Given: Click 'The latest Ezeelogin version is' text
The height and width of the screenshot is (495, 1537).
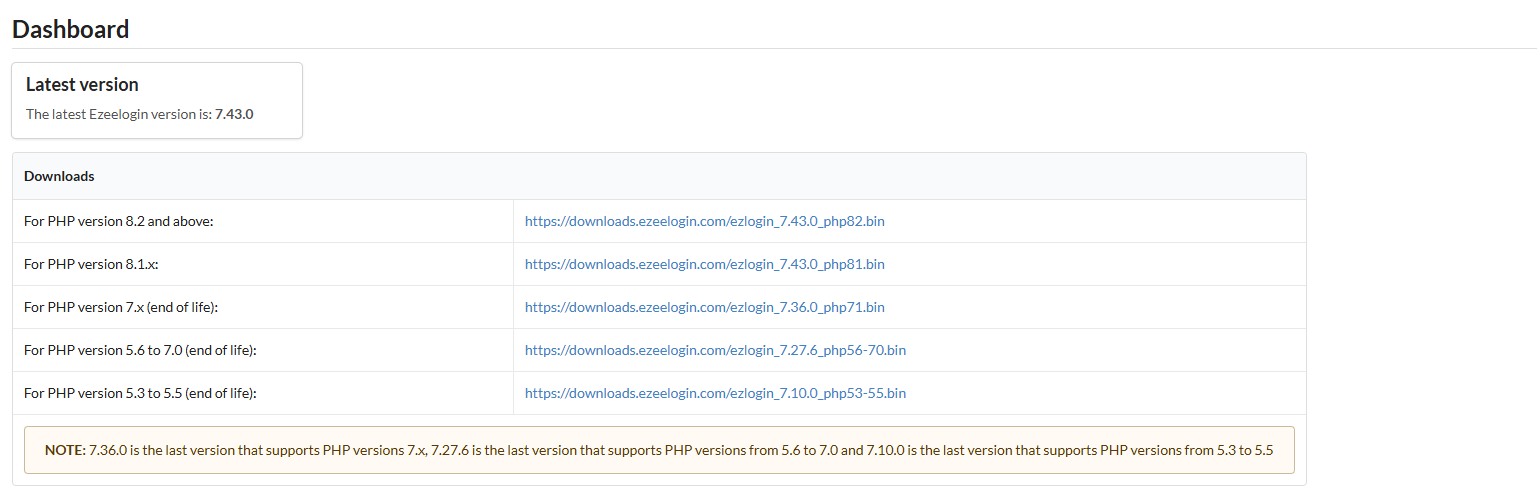Looking at the screenshot, I should [118, 114].
